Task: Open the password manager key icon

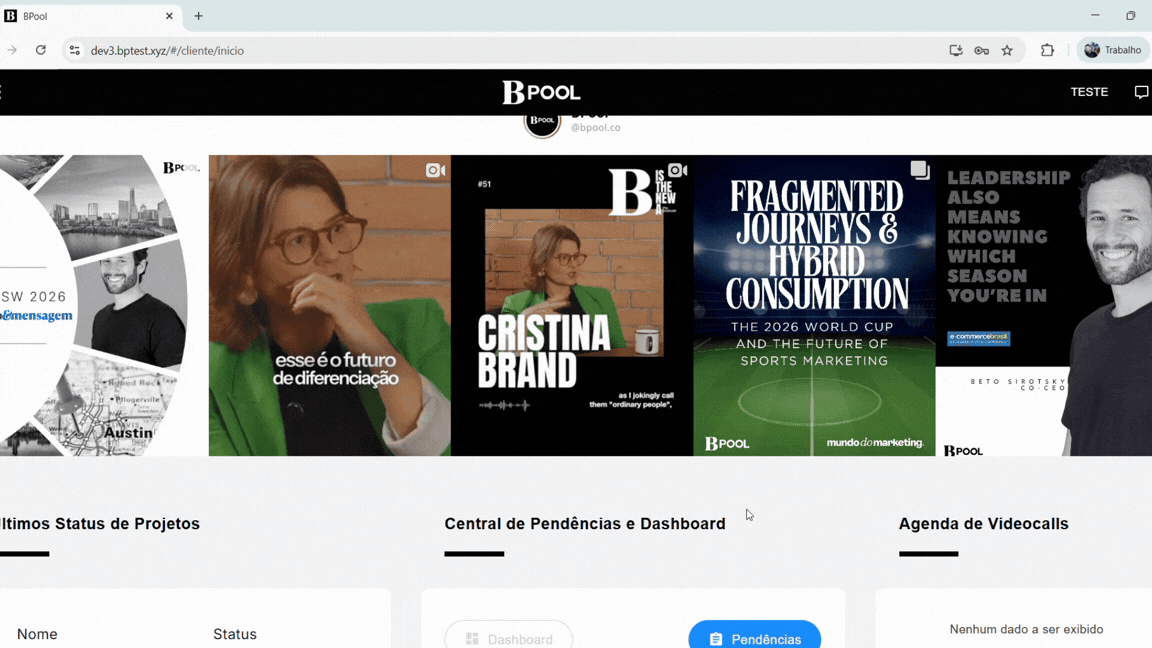Action: point(982,50)
